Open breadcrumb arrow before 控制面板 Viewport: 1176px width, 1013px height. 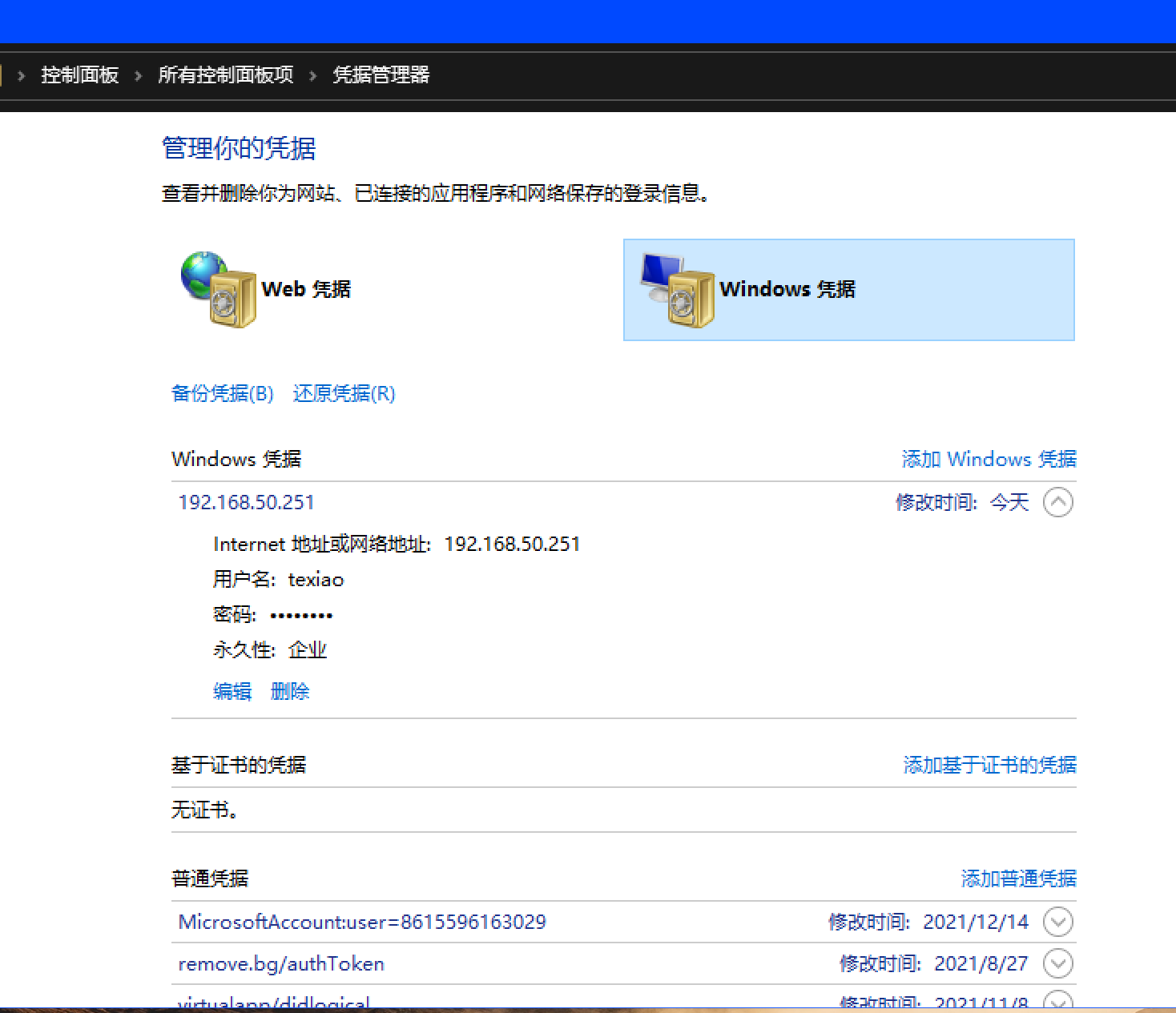pyautogui.click(x=22, y=75)
